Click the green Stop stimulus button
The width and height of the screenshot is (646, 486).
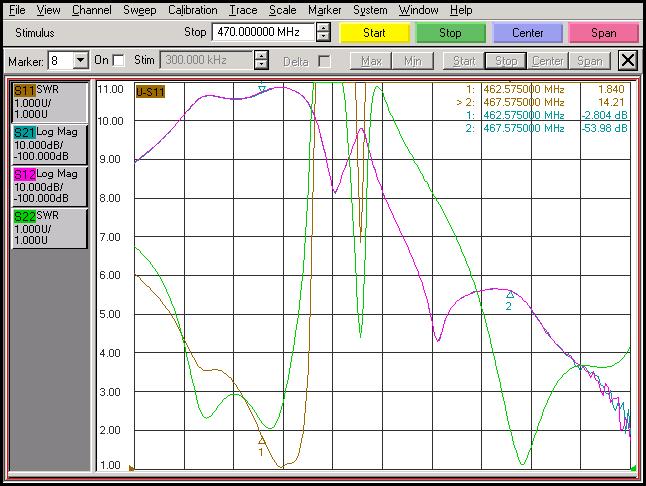(450, 33)
